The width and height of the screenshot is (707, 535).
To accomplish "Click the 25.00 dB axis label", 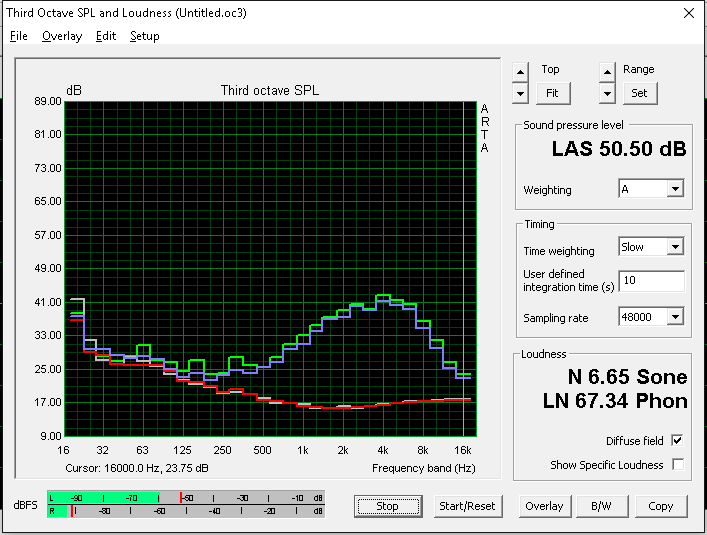I will pyautogui.click(x=48, y=369).
